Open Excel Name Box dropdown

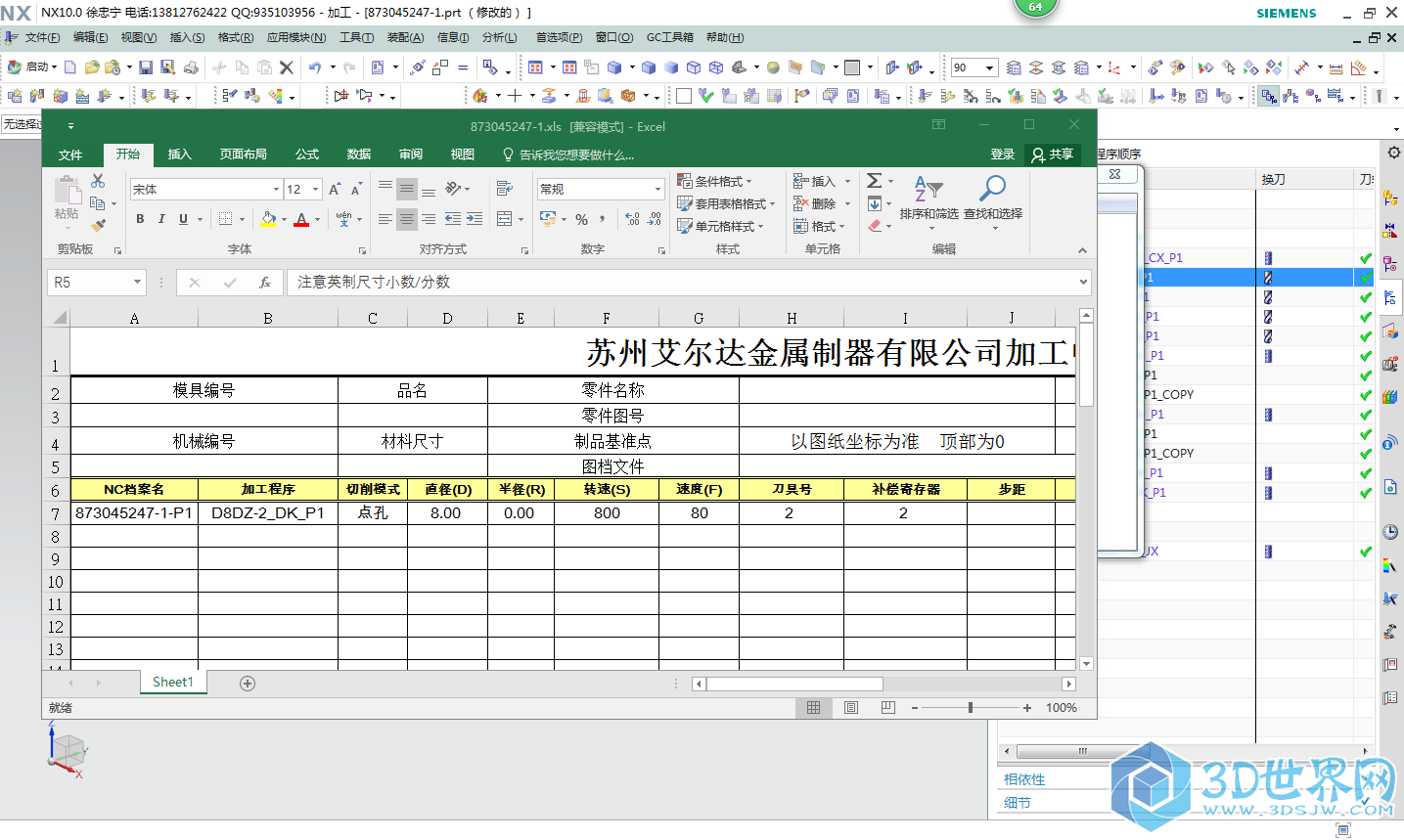pyautogui.click(x=137, y=283)
